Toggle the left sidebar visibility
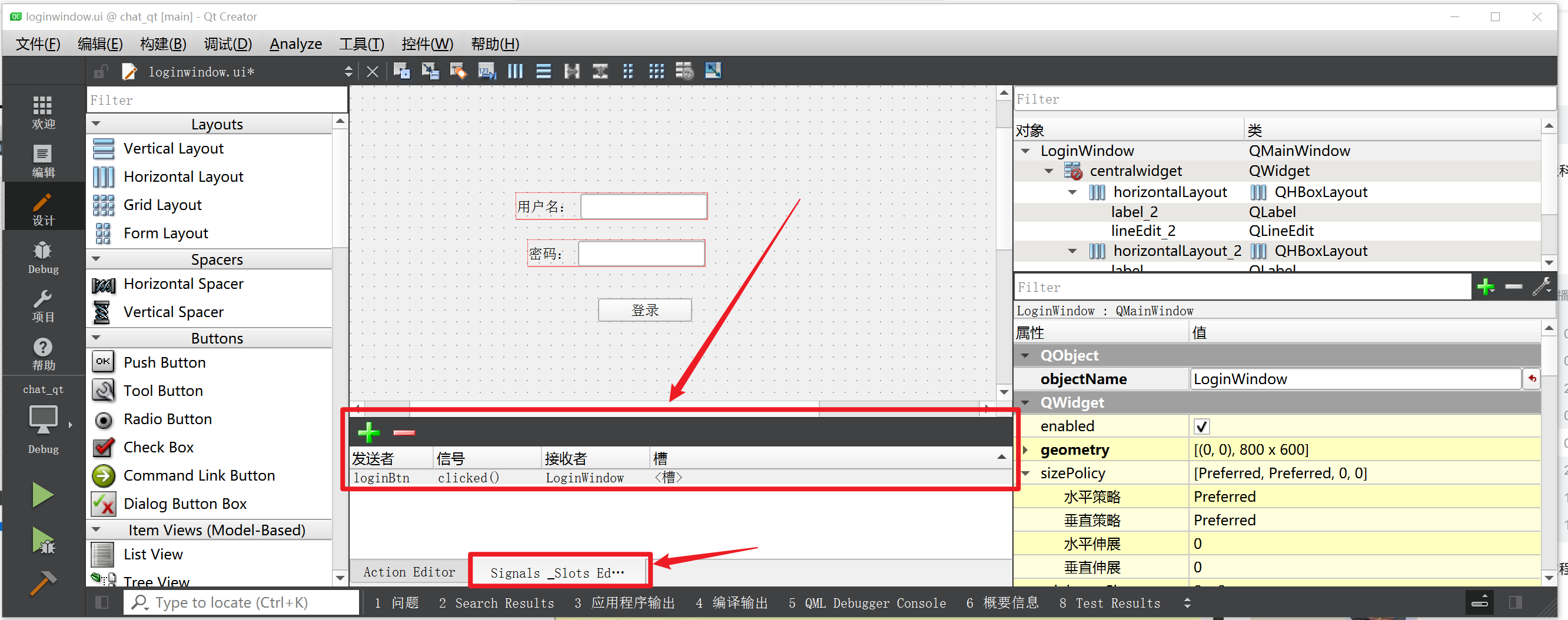Image resolution: width=1568 pixels, height=620 pixels. pyautogui.click(x=102, y=602)
